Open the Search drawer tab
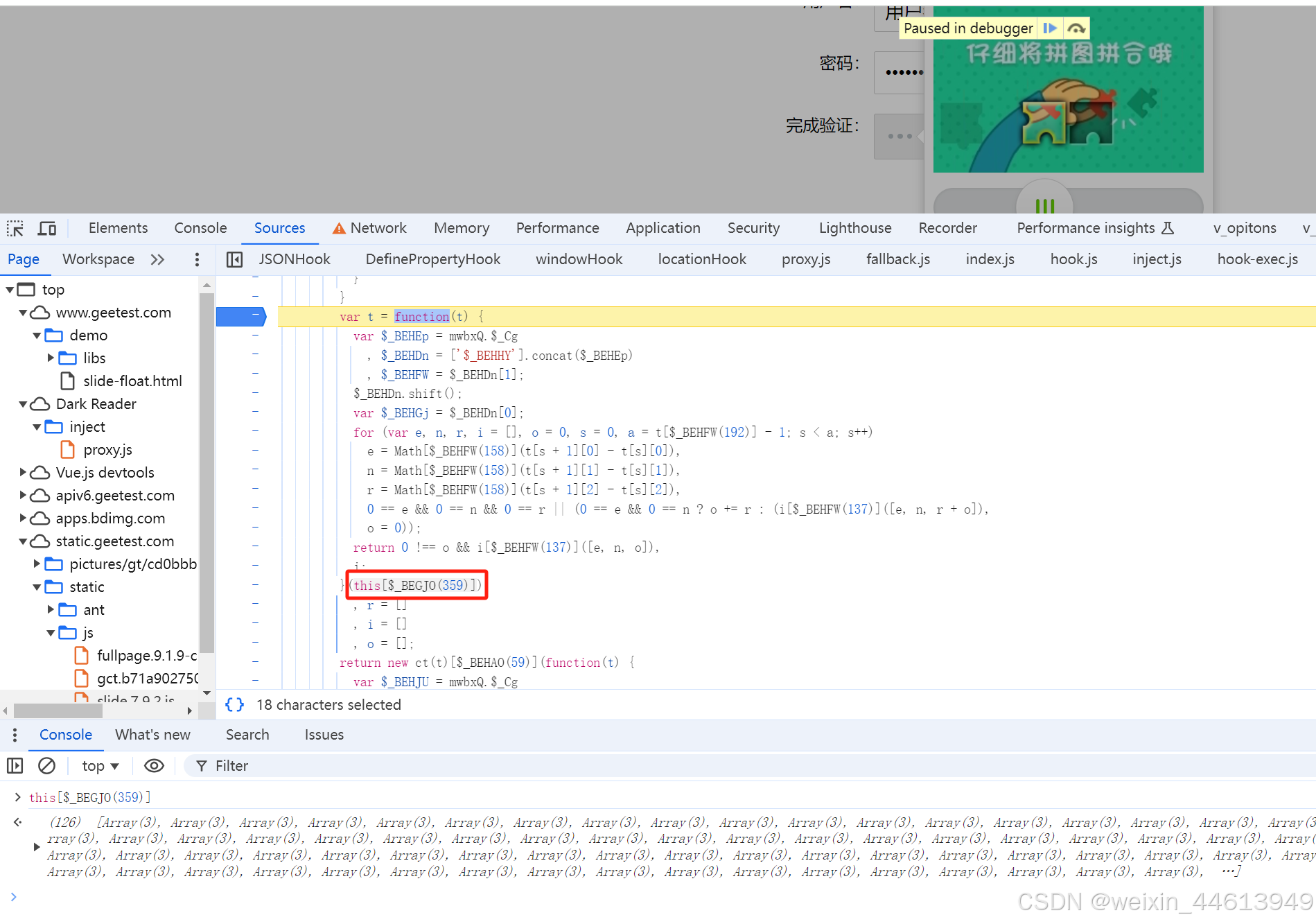This screenshot has width=1316, height=924. click(x=247, y=735)
